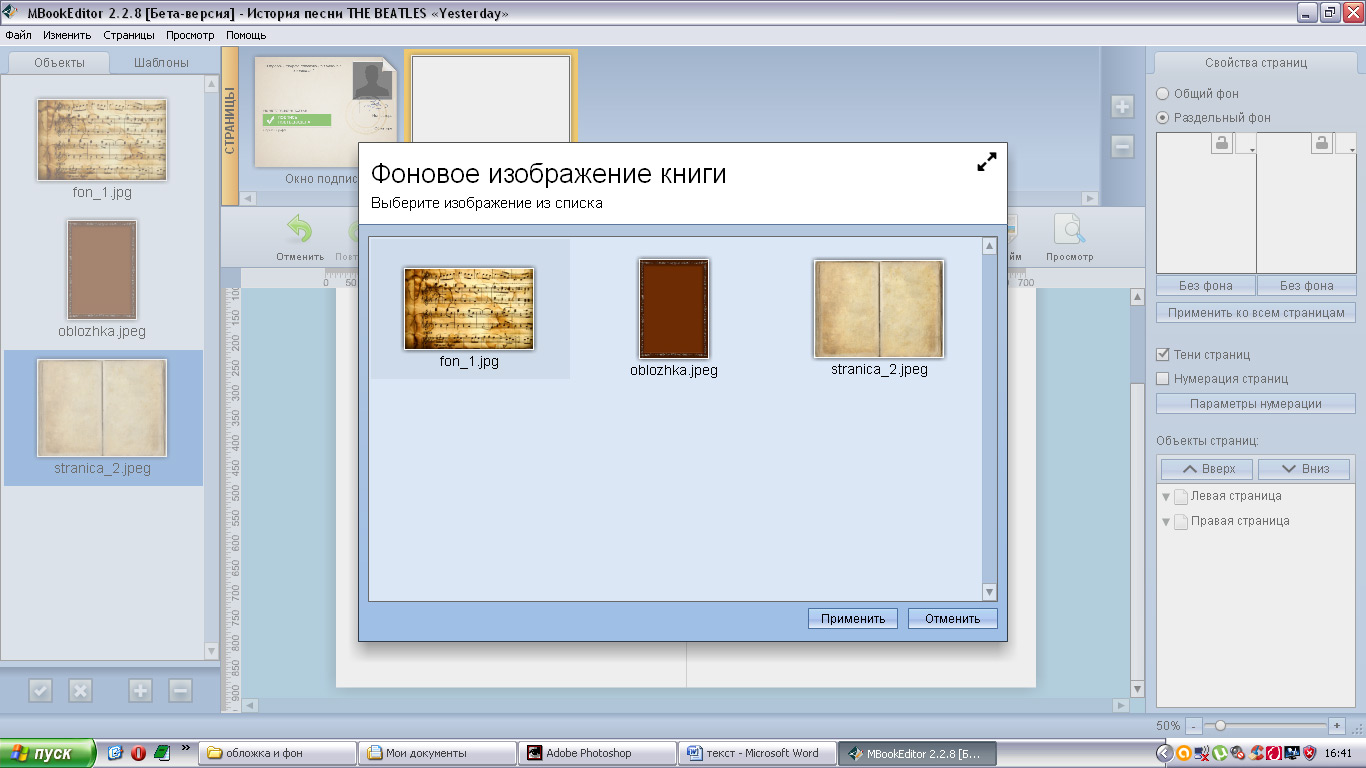This screenshot has width=1366, height=768.
Task: Click the zoom slider handle
Action: (1219, 725)
